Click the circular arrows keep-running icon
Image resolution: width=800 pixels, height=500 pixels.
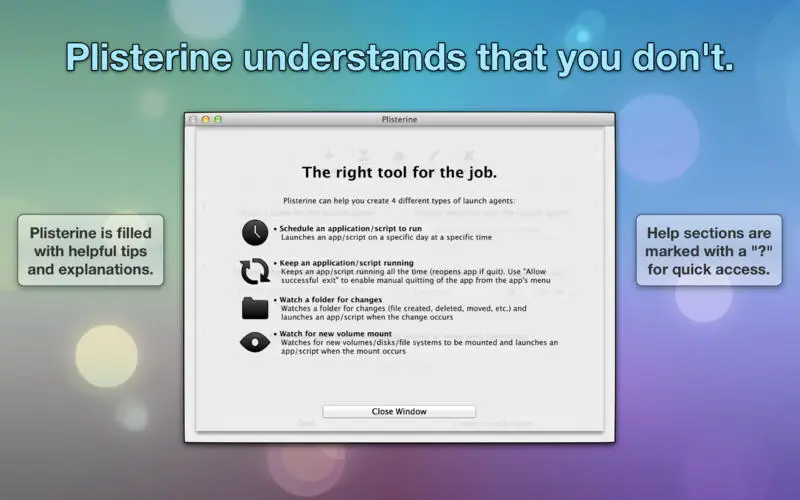pyautogui.click(x=255, y=271)
